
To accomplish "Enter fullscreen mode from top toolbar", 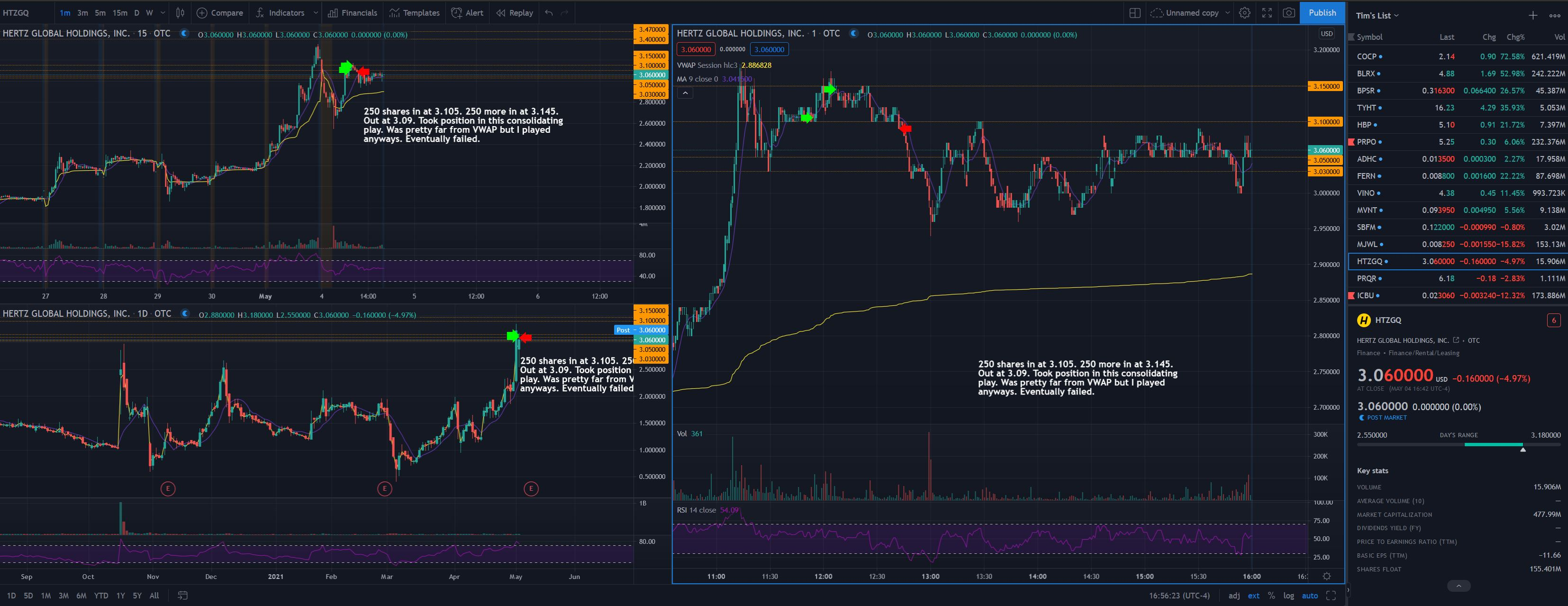I will pyautogui.click(x=1267, y=13).
